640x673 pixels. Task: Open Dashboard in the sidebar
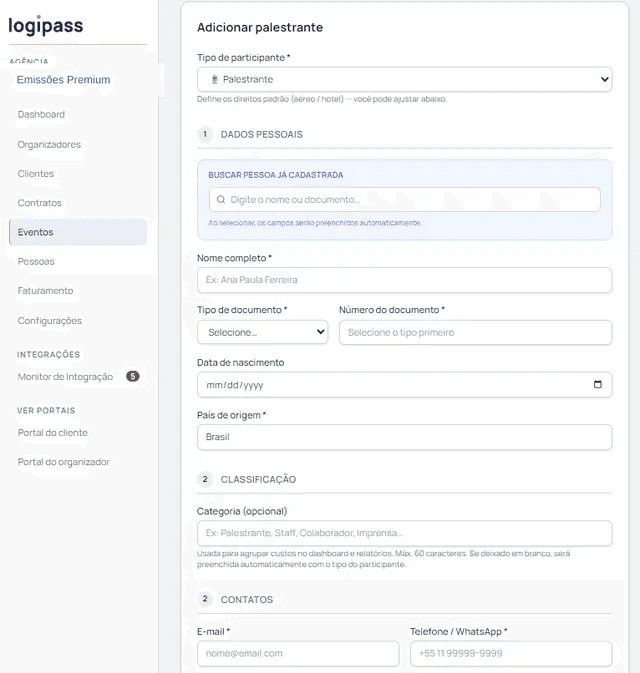(41, 115)
